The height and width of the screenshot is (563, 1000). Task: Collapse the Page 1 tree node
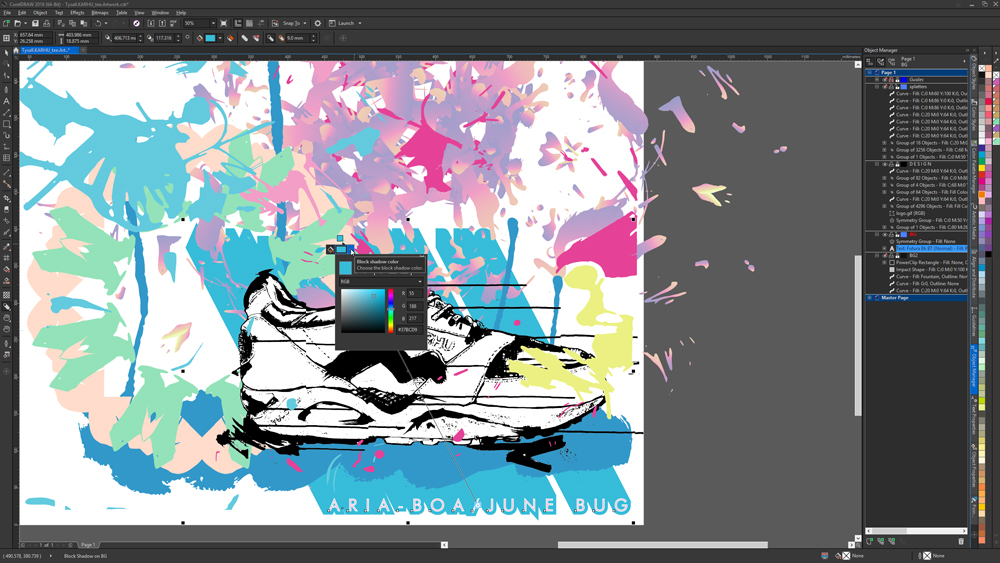pyautogui.click(x=870, y=73)
